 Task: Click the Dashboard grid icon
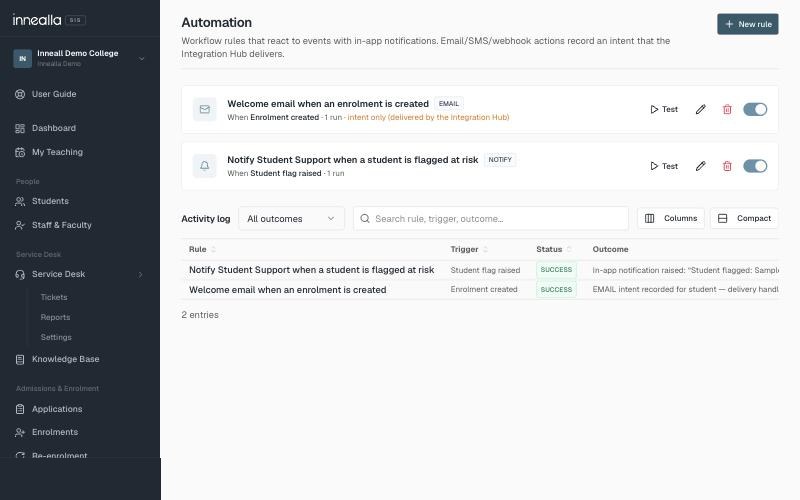point(20,128)
